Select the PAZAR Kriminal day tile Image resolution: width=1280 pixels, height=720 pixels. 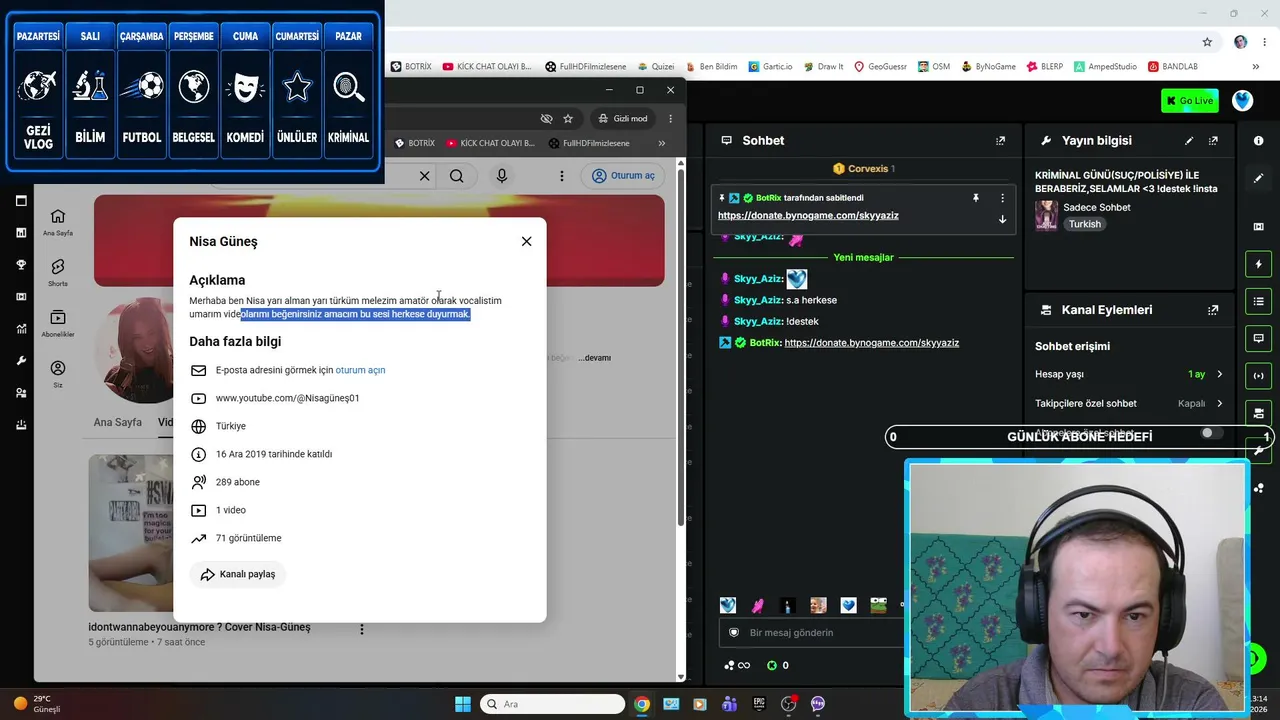click(x=349, y=91)
